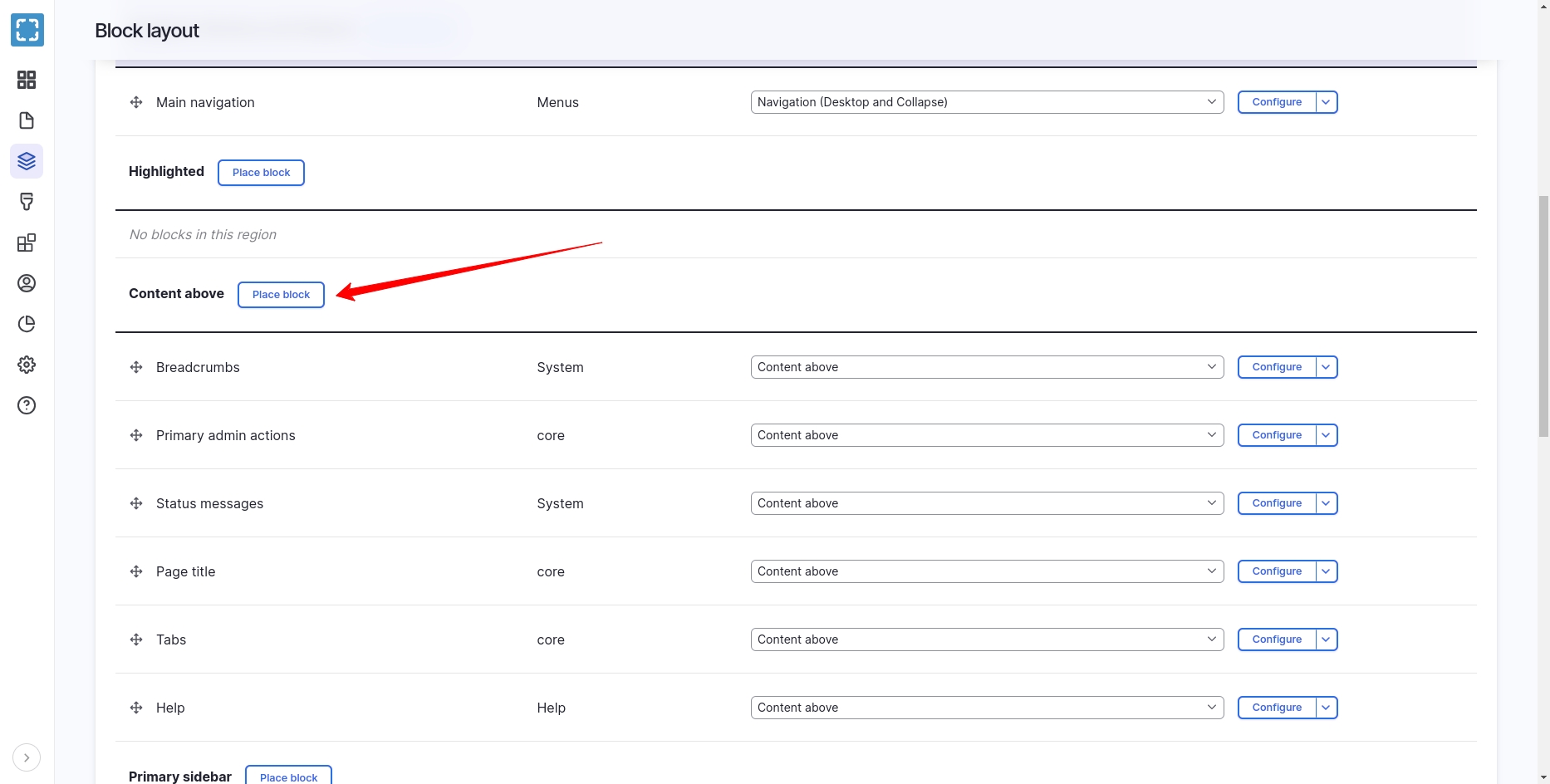Open the Content page icon in sidebar
Image resolution: width=1550 pixels, height=784 pixels.
coord(27,120)
